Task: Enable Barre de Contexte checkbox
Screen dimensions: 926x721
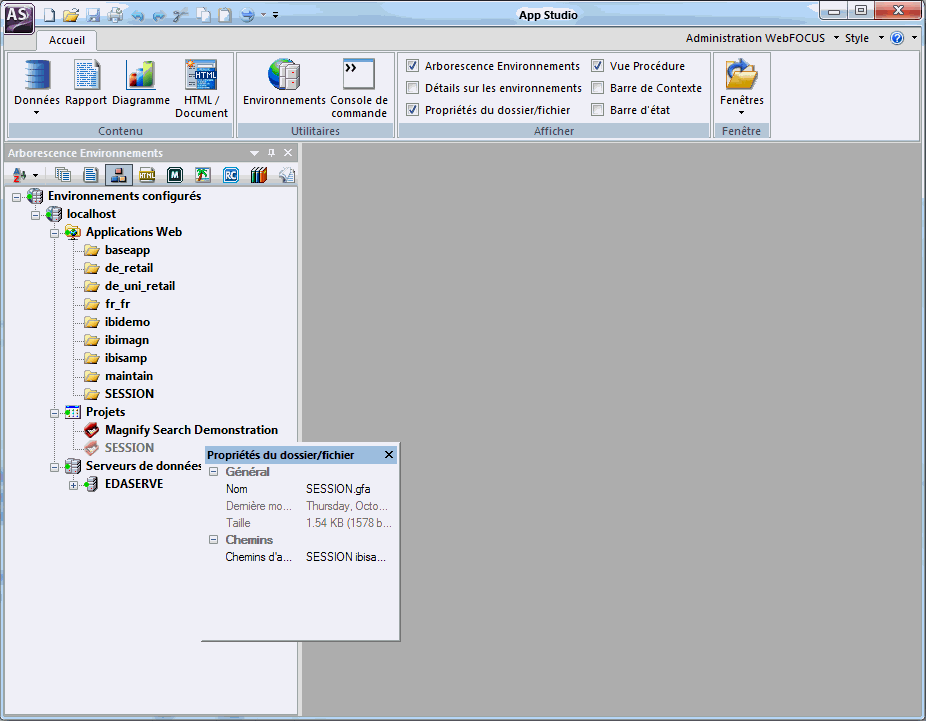Action: (598, 88)
